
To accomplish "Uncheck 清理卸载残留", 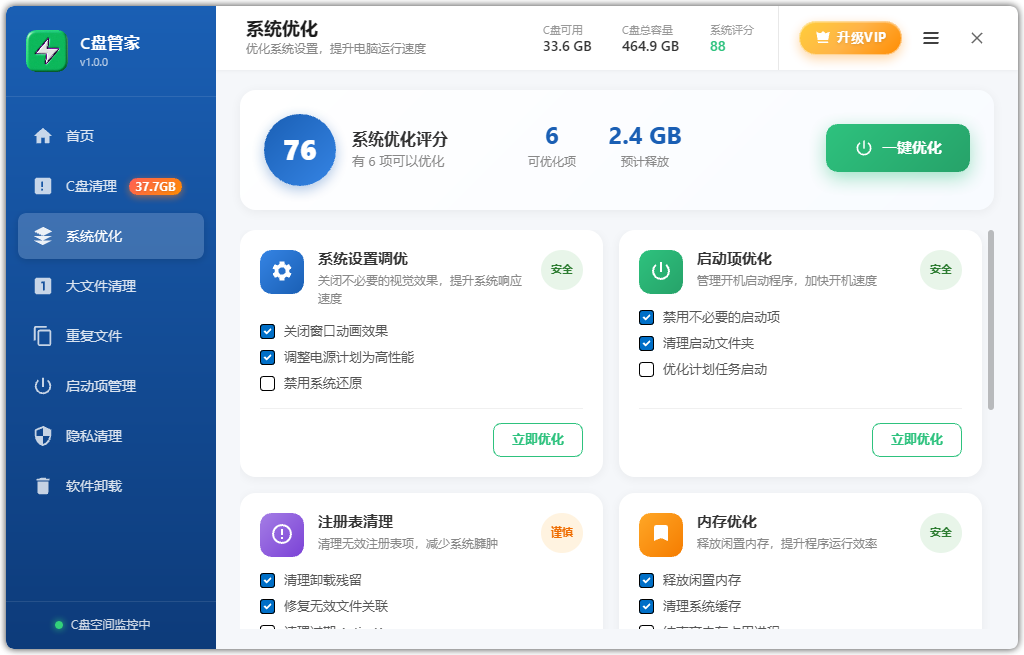I will point(268,580).
